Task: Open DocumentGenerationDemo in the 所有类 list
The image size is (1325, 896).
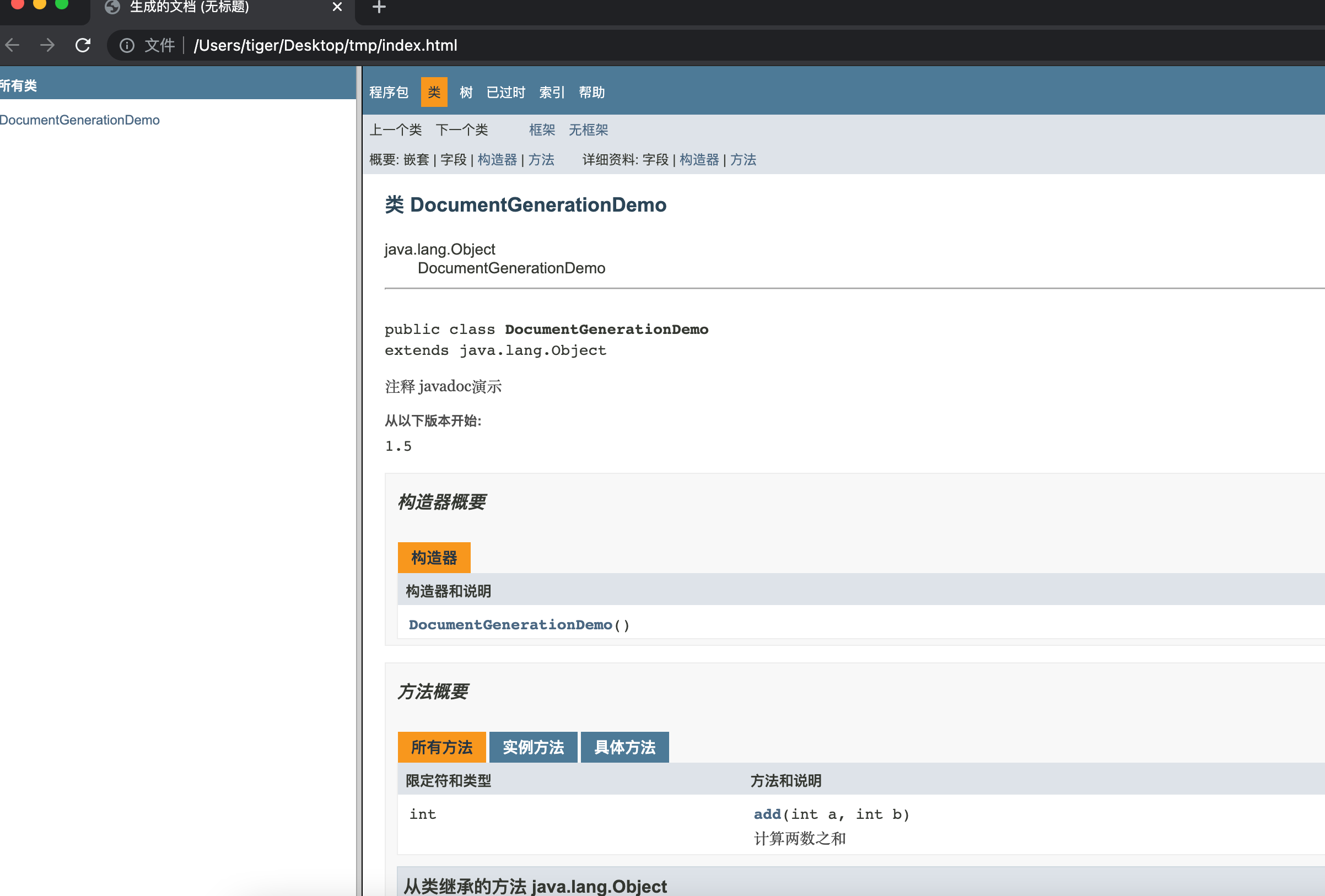Action: (x=80, y=120)
